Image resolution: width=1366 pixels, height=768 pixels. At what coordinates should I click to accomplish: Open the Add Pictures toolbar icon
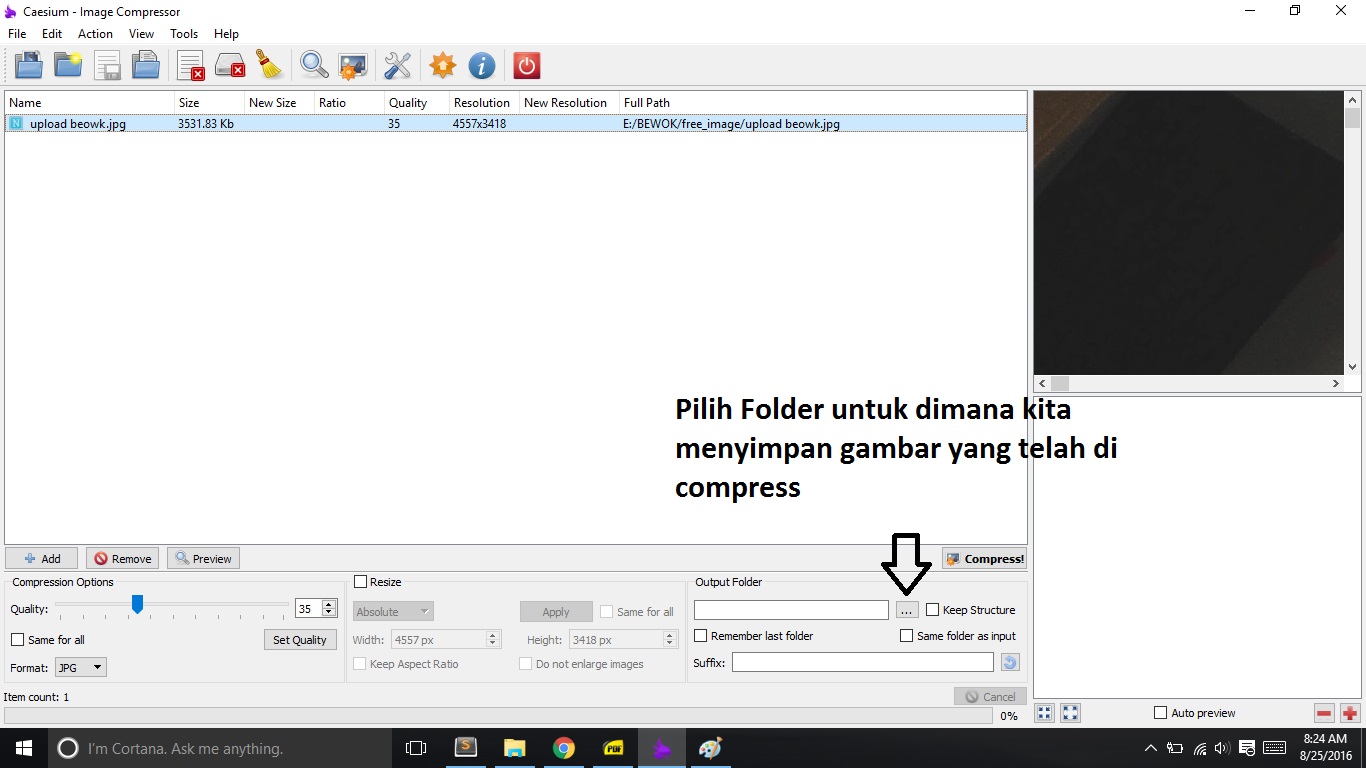coord(28,65)
